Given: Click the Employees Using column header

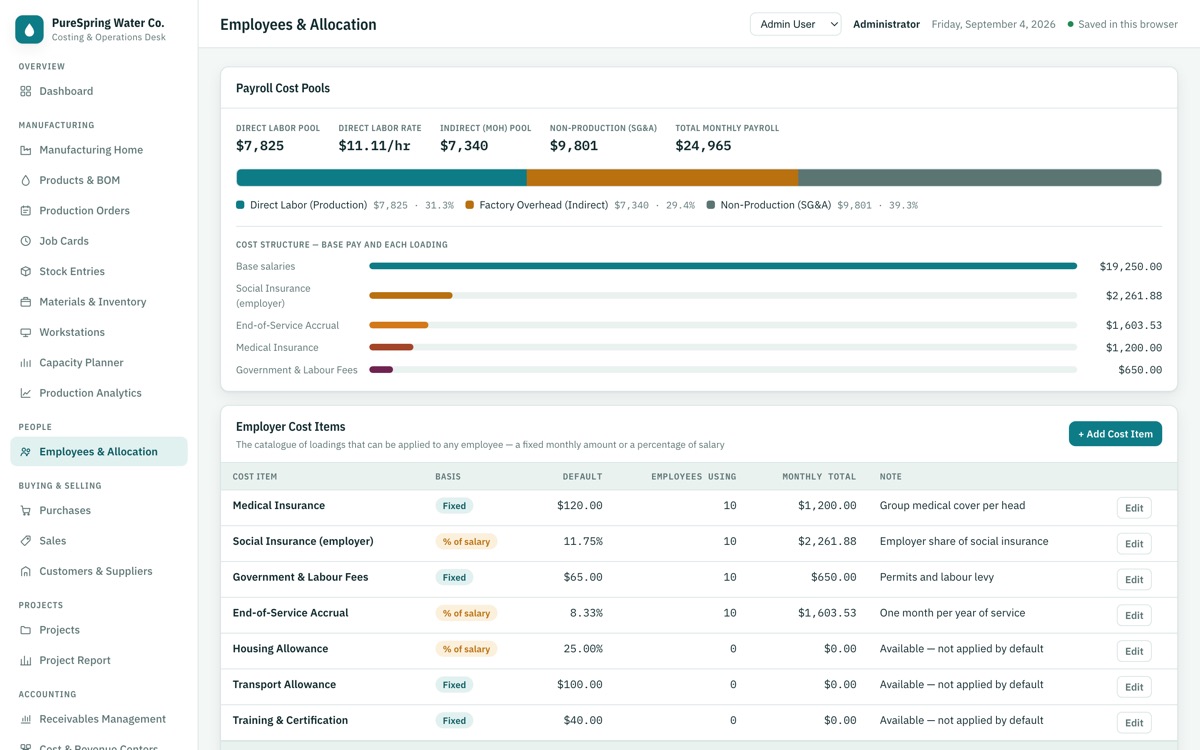Looking at the screenshot, I should [x=693, y=477].
